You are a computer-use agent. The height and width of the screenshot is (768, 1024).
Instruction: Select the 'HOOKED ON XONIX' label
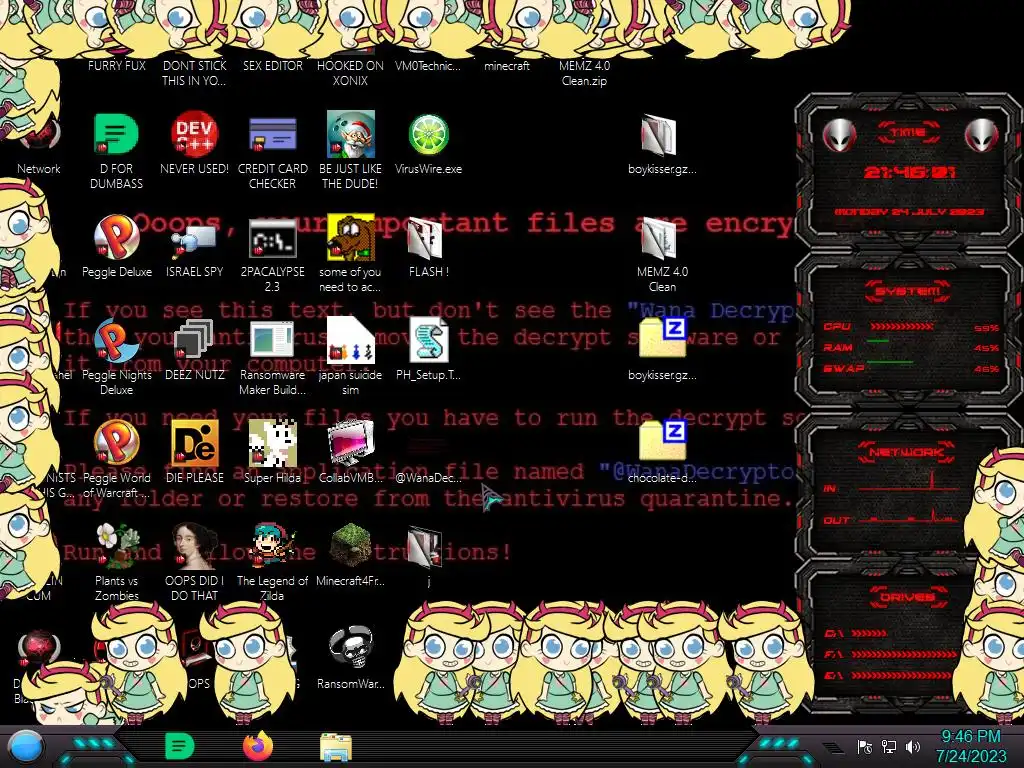coord(351,73)
